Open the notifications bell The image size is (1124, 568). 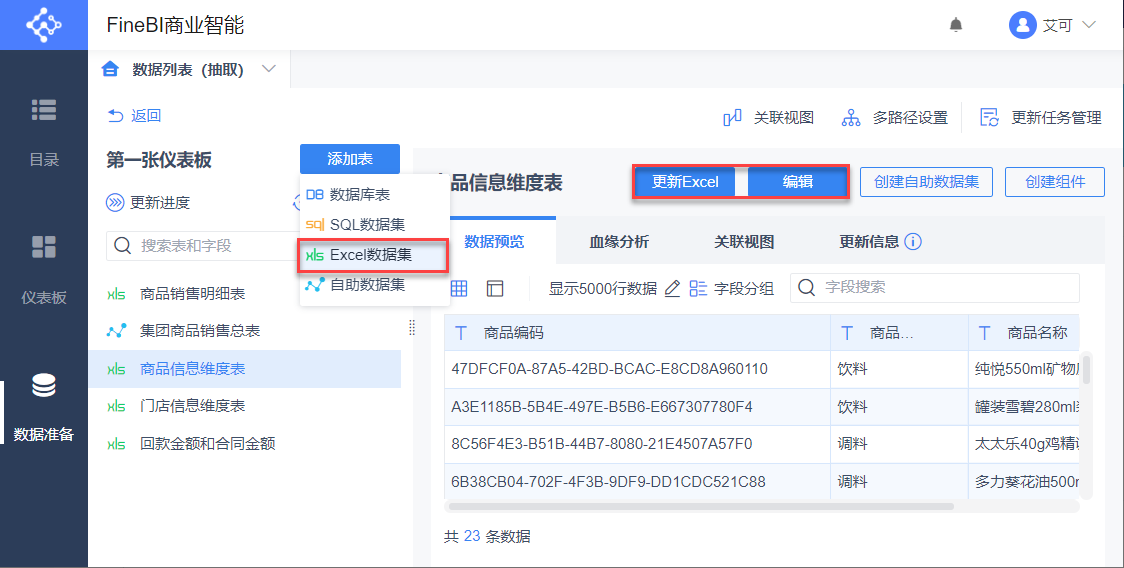[956, 25]
